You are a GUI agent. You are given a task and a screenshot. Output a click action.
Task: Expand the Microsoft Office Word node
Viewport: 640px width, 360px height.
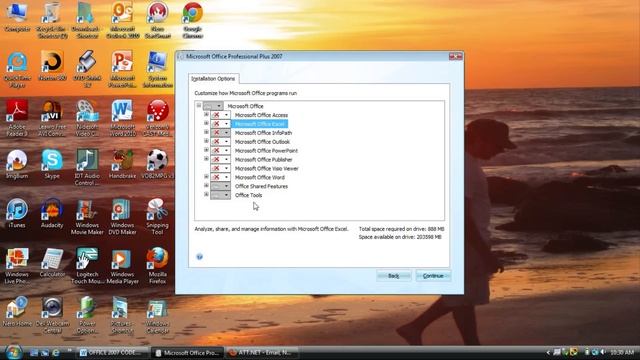pos(206,177)
